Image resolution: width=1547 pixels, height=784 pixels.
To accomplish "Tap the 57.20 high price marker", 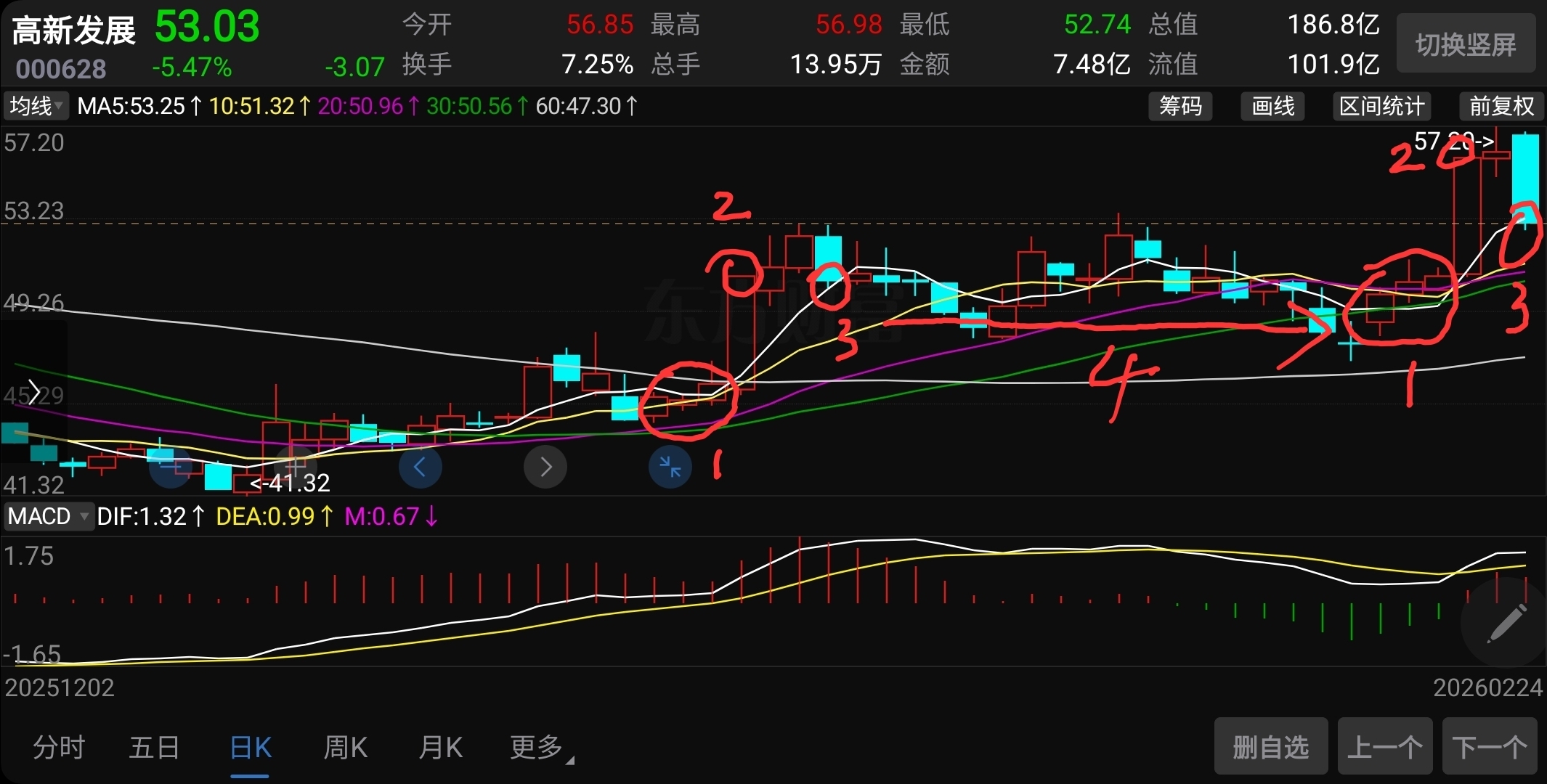I will point(1453,141).
